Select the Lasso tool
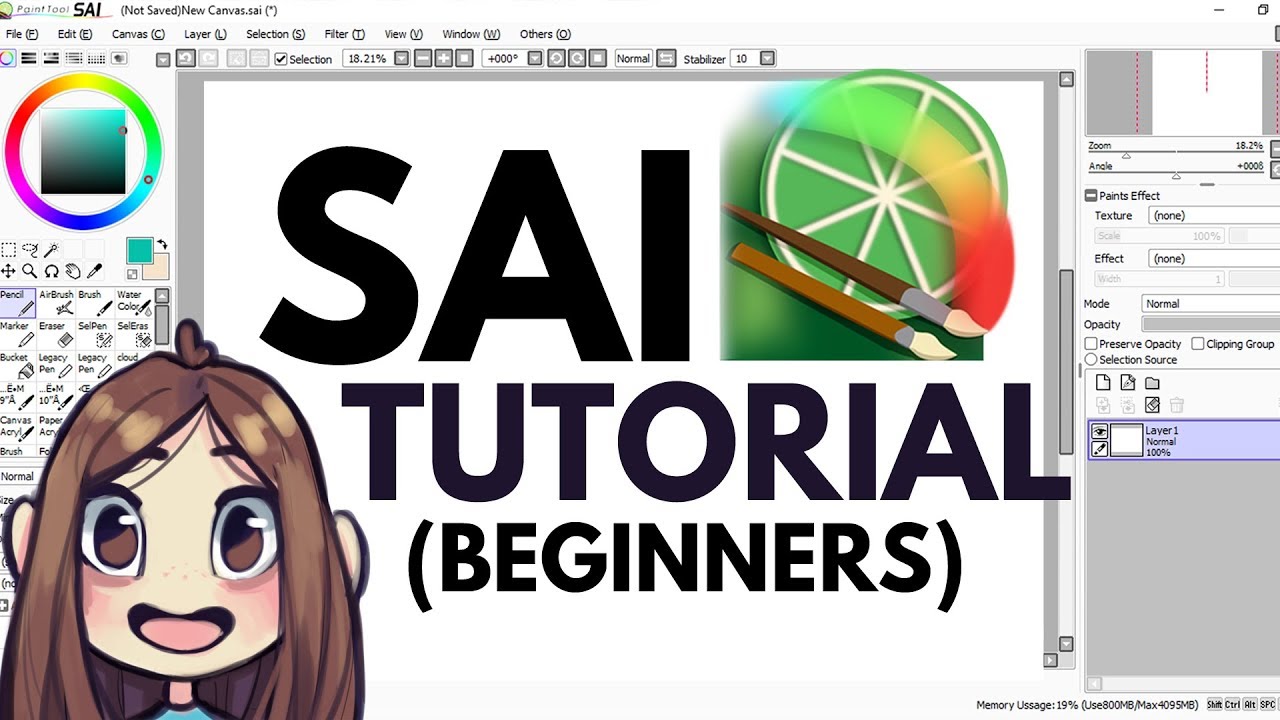Screen dimensions: 1280x720 30,250
